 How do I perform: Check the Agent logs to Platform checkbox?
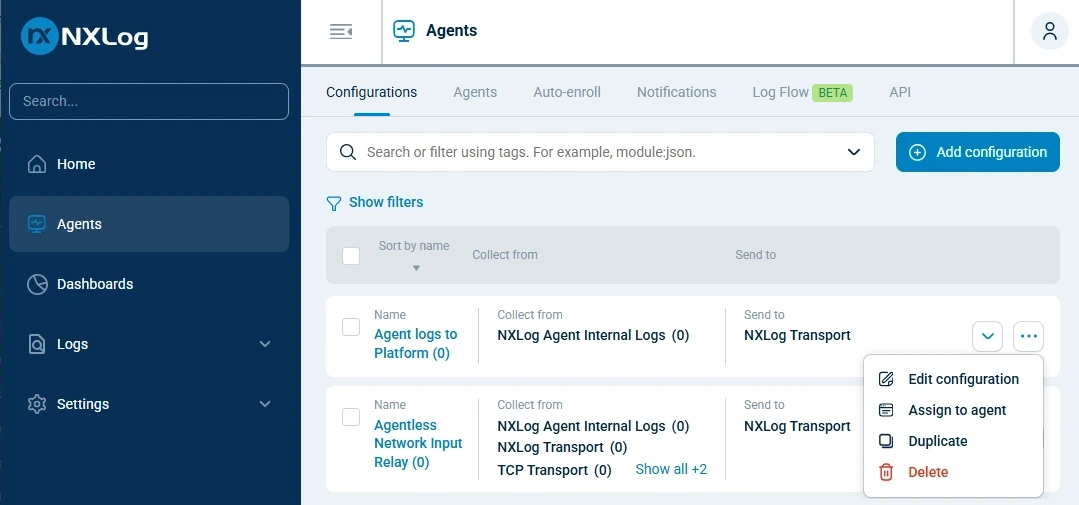[351, 327]
